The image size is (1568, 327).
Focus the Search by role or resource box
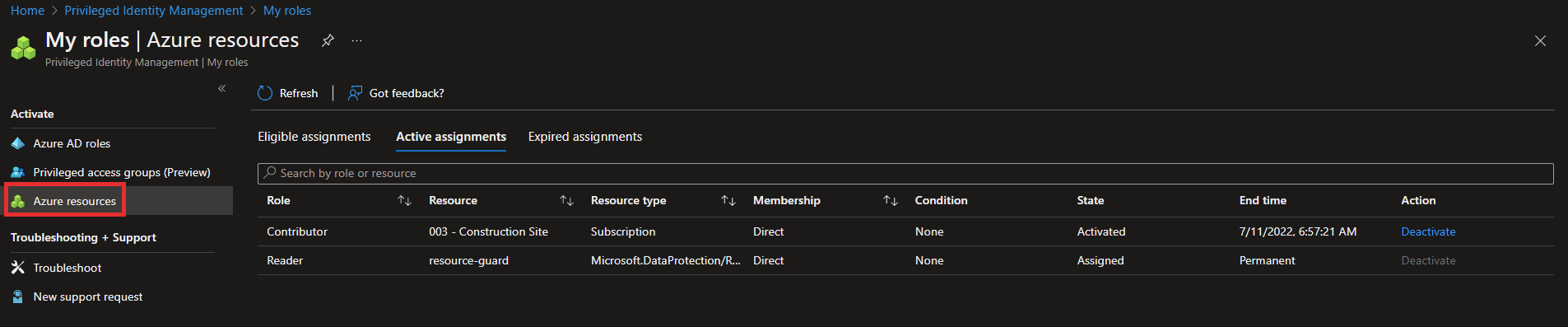(x=905, y=173)
